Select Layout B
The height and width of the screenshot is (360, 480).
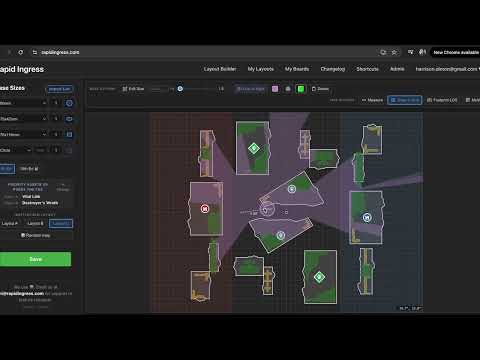tap(35, 223)
